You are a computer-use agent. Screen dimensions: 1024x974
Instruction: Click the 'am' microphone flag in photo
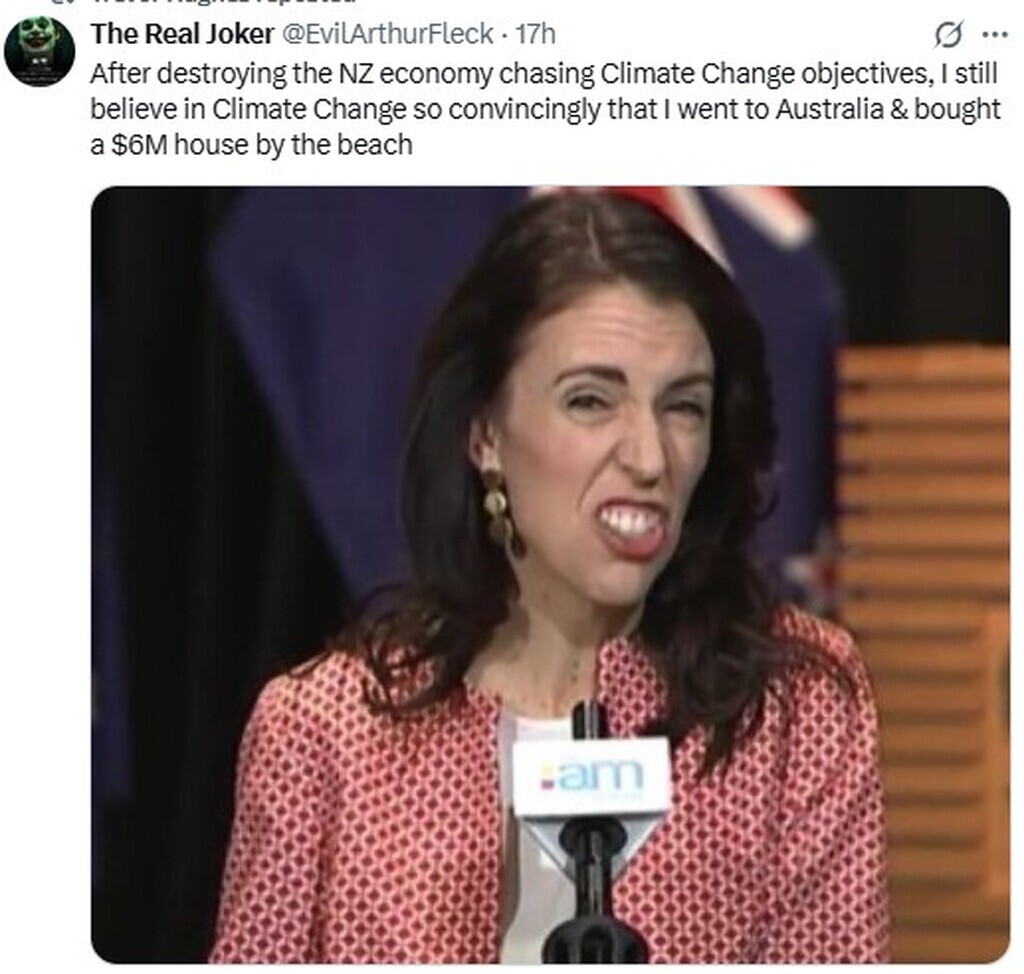(592, 776)
